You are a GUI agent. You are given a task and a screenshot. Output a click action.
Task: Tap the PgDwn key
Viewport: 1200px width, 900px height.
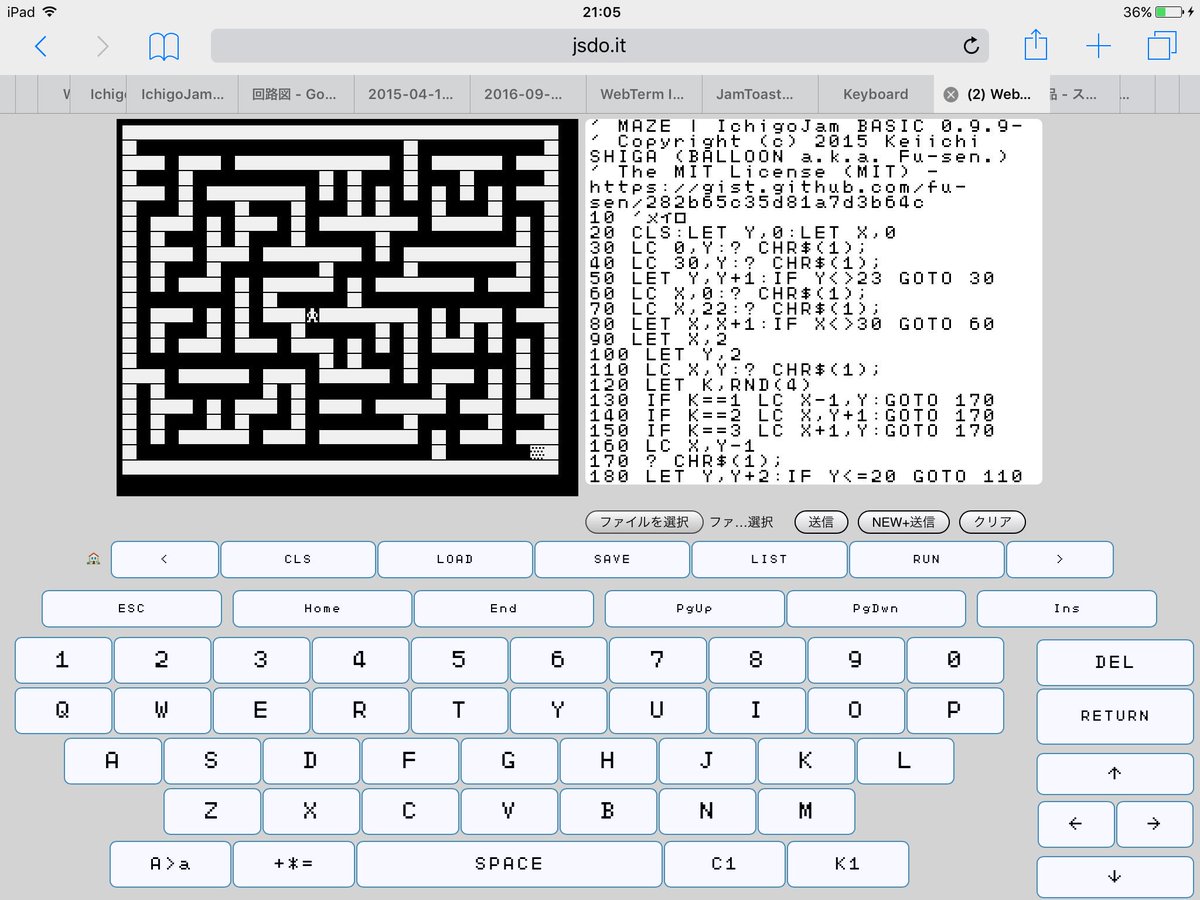[x=876, y=608]
